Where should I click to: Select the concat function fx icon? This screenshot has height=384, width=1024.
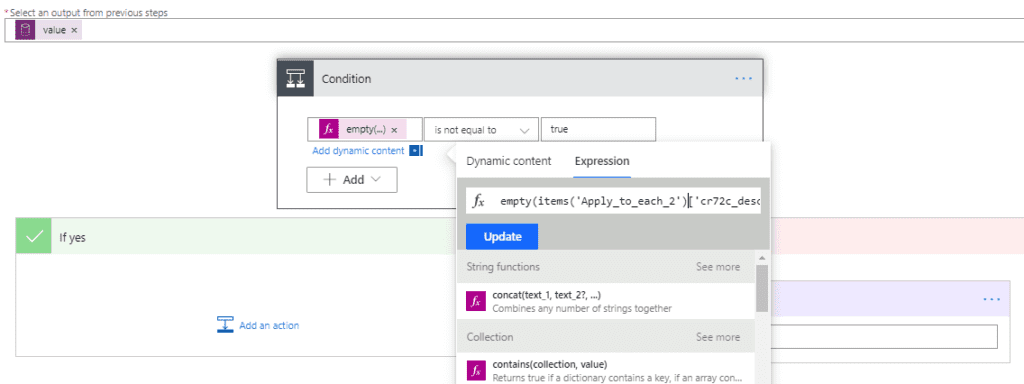(476, 301)
